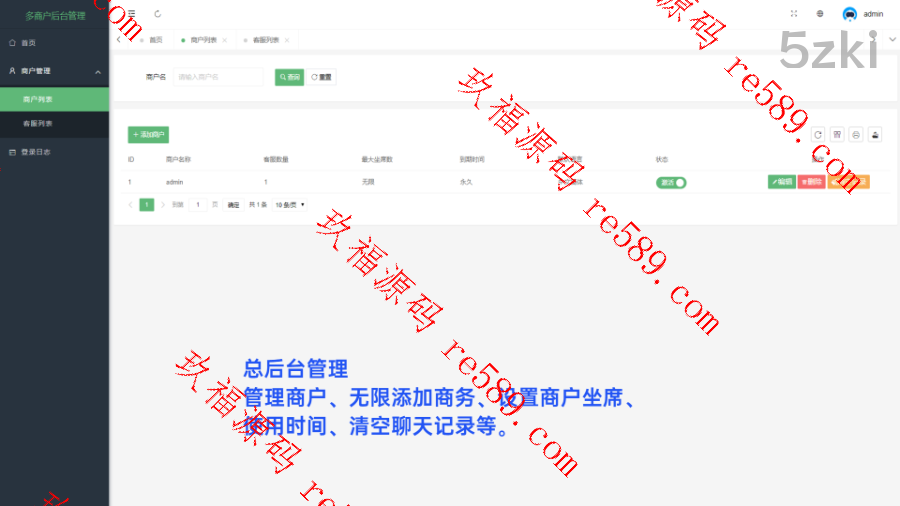Viewport: 900px width, 506px height.
Task: Open the 10条/页 page size dropdown
Action: (290, 204)
